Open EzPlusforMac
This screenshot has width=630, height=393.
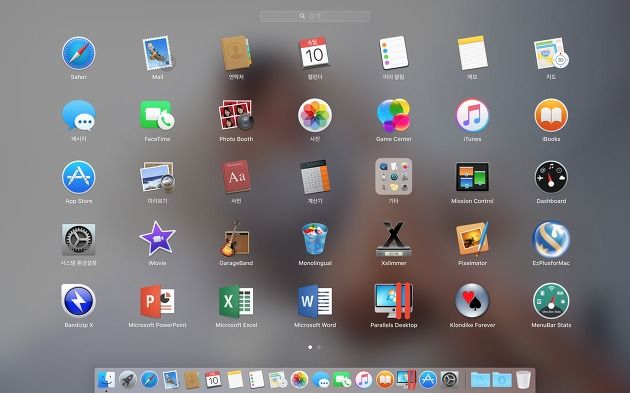pos(551,239)
